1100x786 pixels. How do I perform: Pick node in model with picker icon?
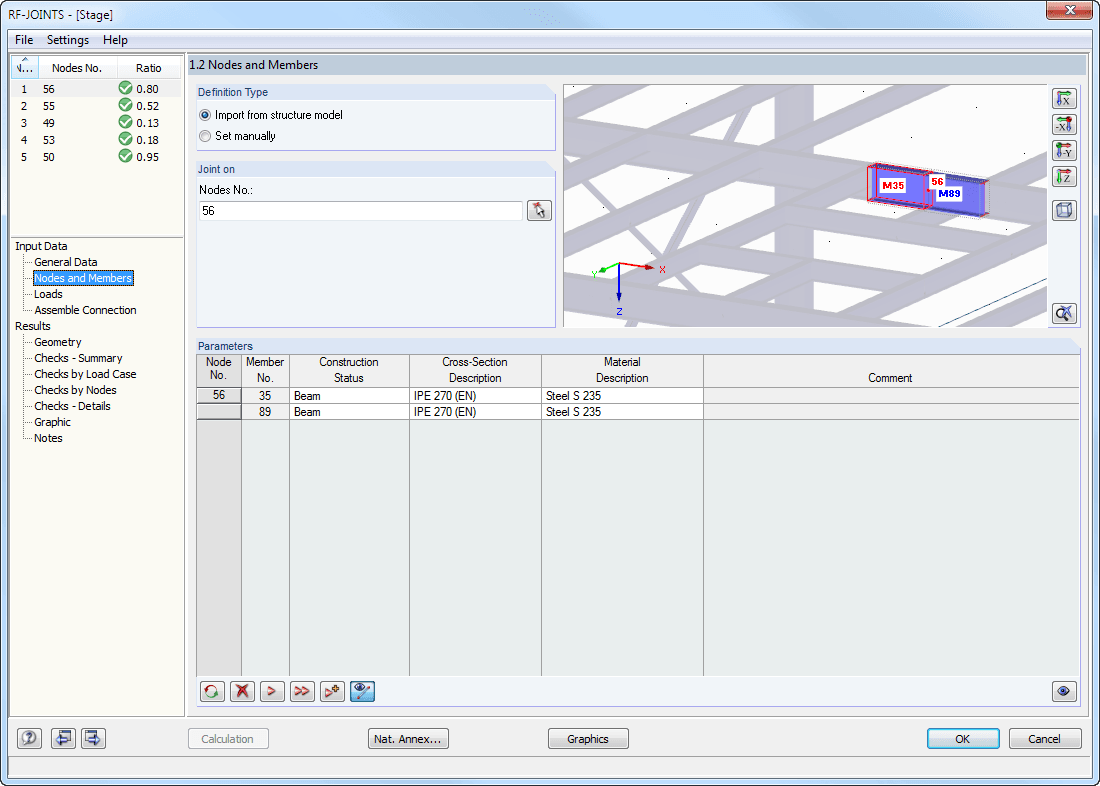(539, 211)
